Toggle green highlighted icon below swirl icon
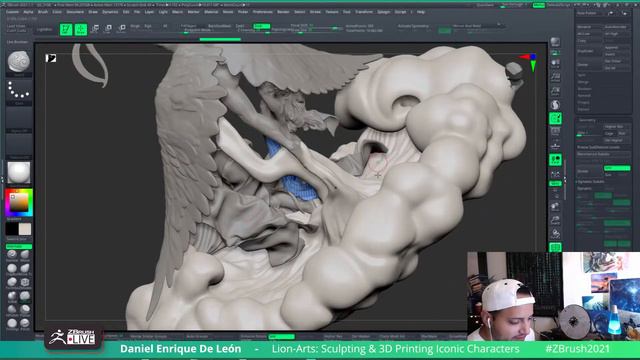The height and width of the screenshot is (360, 640). 555,118
